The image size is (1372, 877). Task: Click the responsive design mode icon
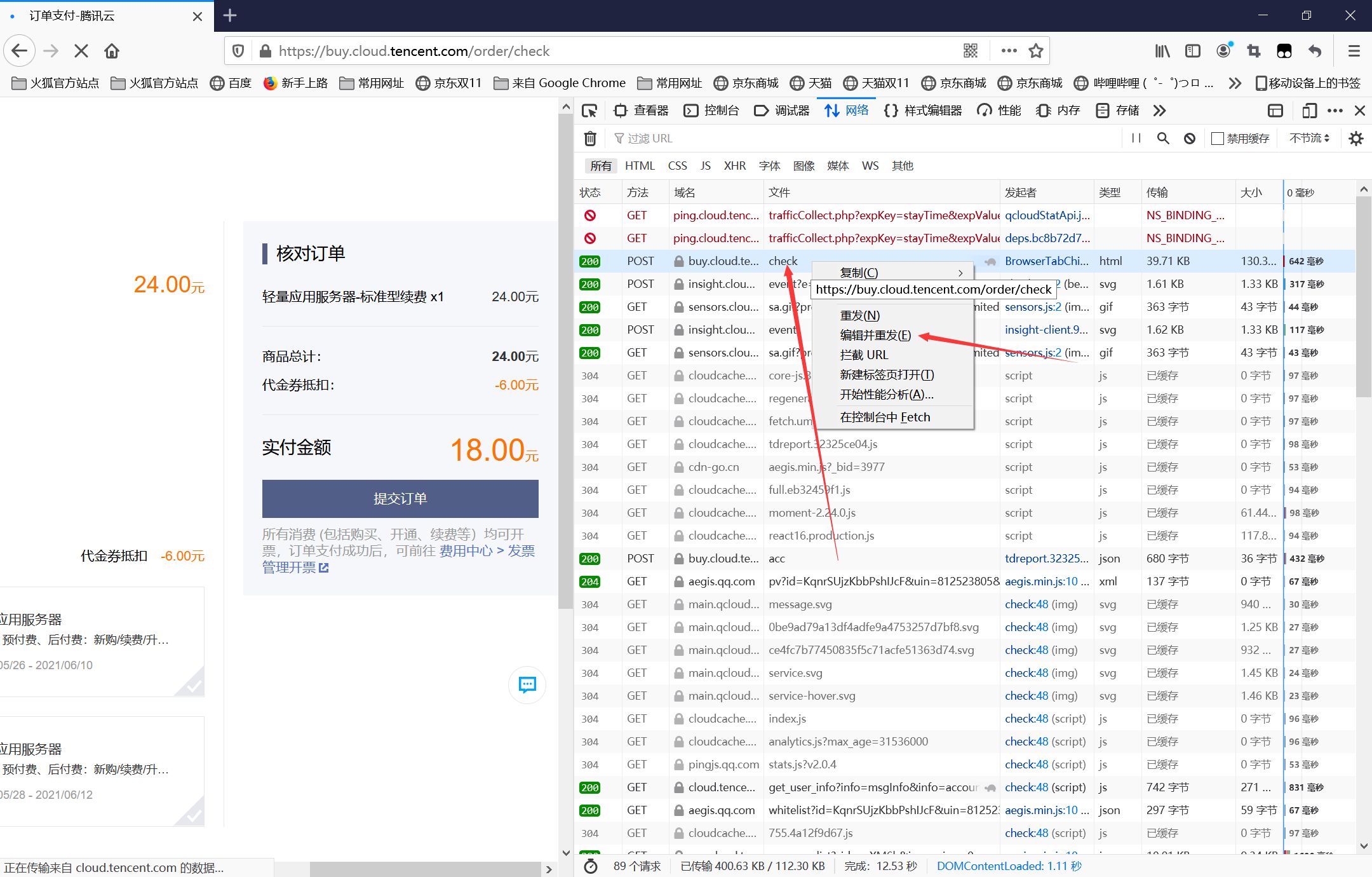1309,111
